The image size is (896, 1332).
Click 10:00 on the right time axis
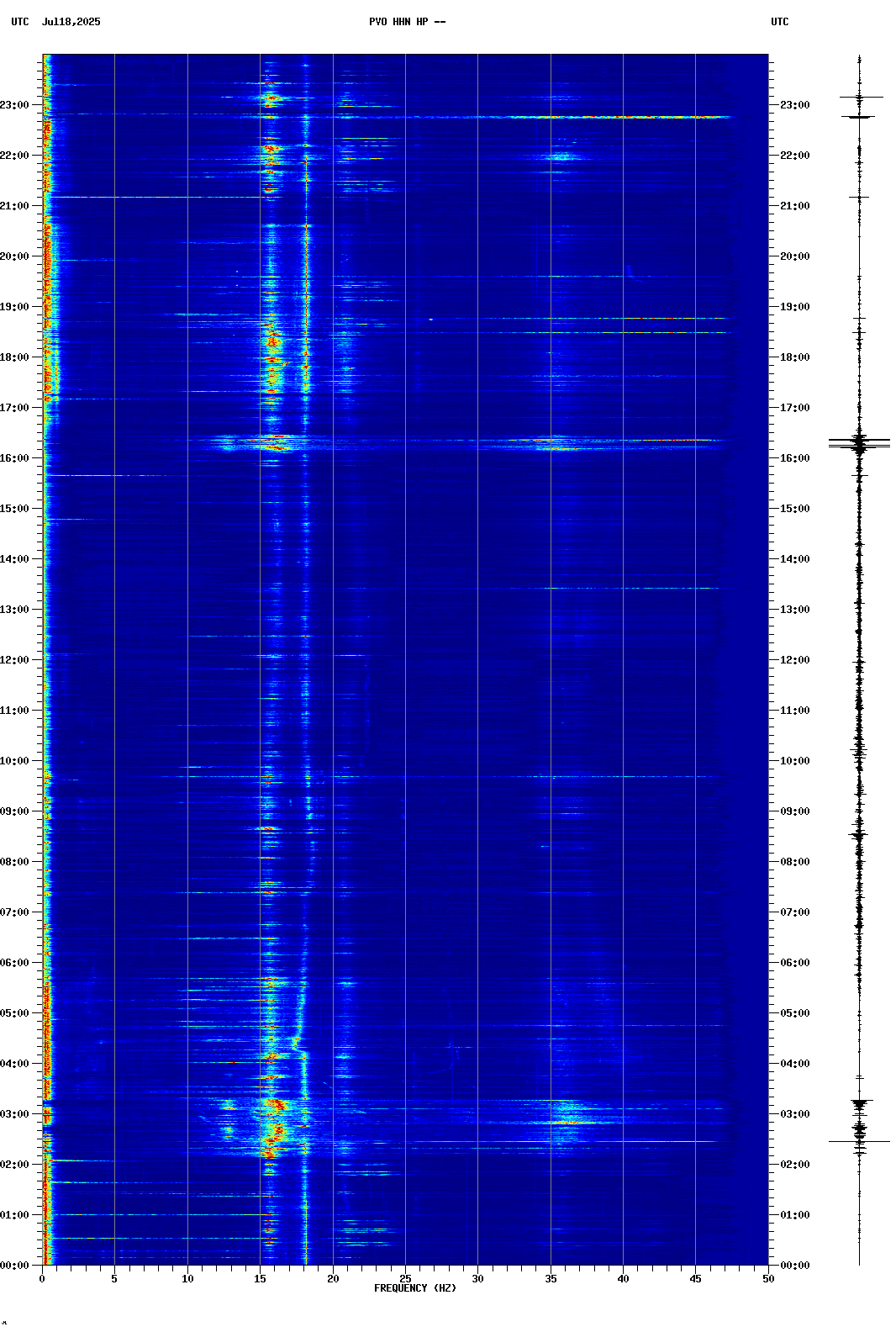[794, 761]
